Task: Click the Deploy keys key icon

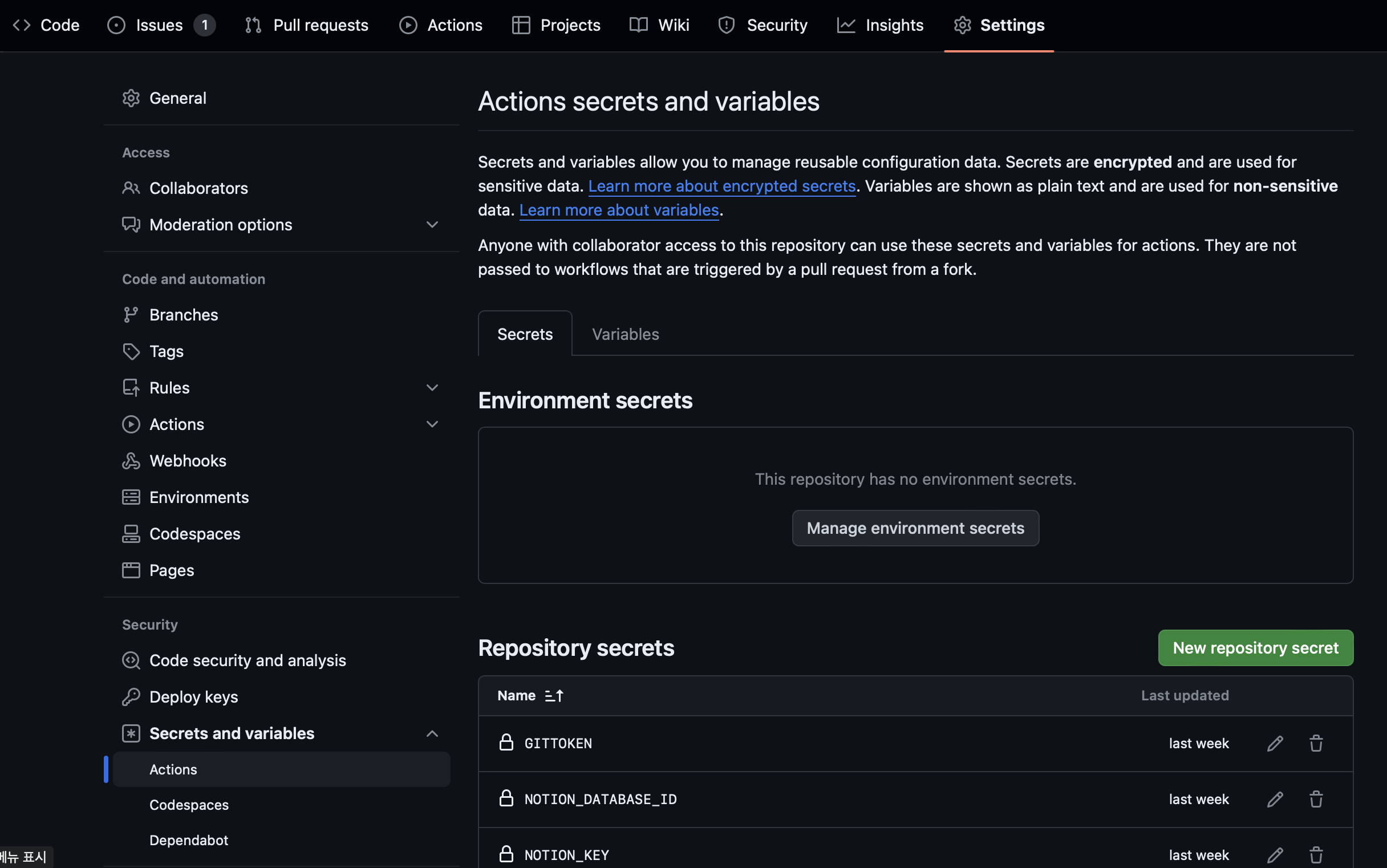Action: [131, 697]
